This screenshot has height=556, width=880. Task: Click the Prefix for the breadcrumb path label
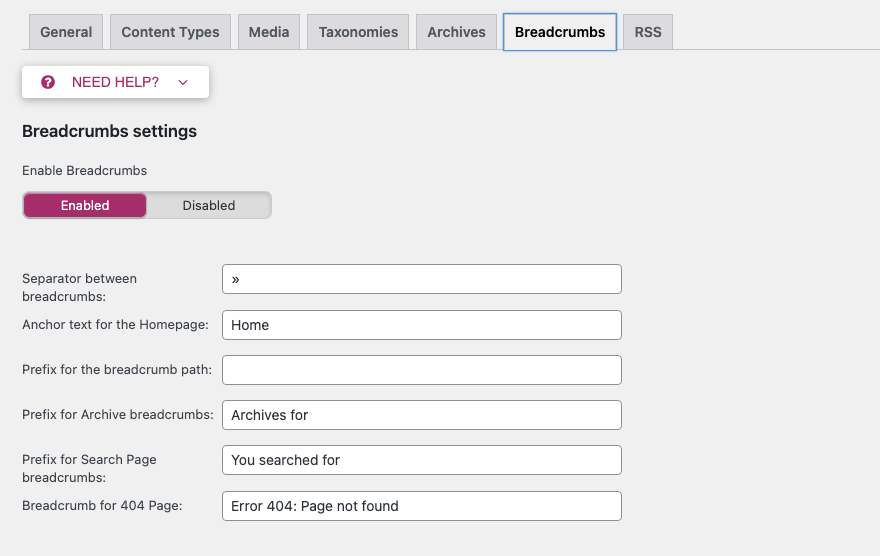click(117, 369)
